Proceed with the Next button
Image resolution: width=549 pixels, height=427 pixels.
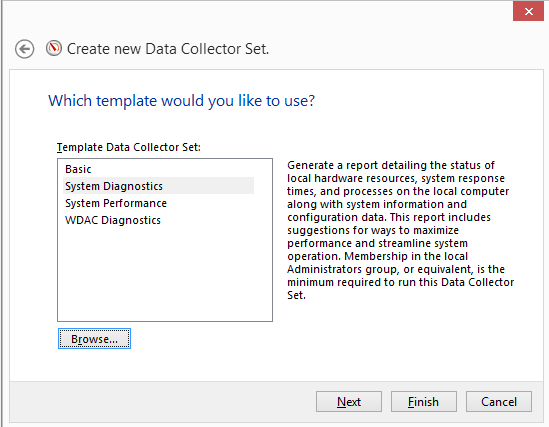(349, 402)
